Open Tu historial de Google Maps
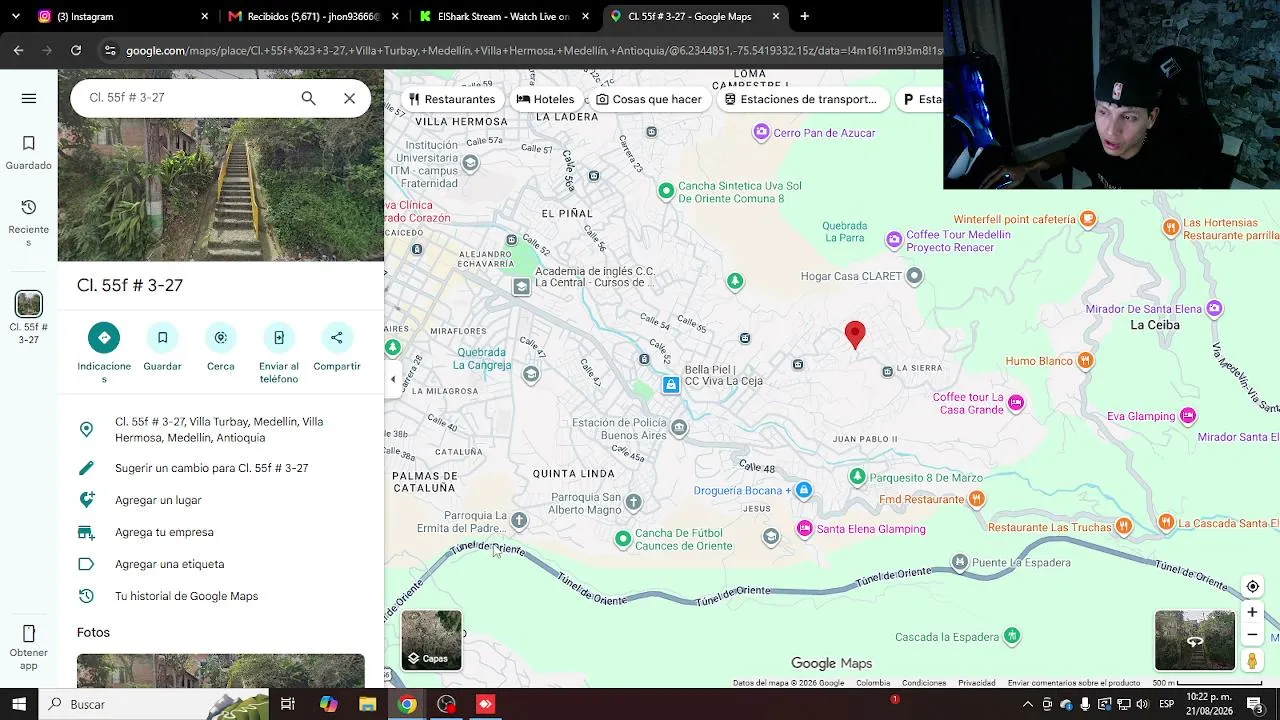This screenshot has width=1280, height=720. coord(221,596)
